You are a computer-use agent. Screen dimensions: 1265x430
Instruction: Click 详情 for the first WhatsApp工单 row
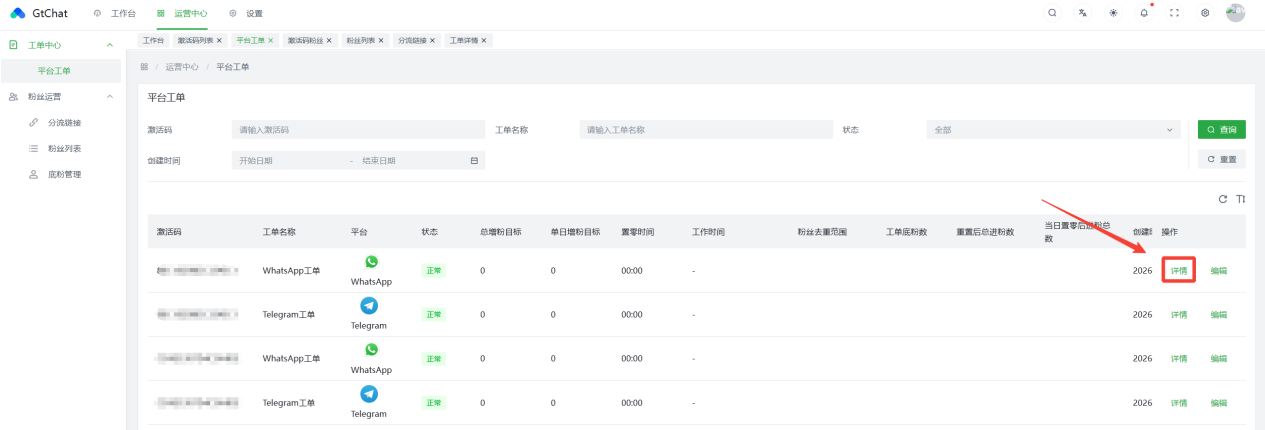pos(1179,271)
